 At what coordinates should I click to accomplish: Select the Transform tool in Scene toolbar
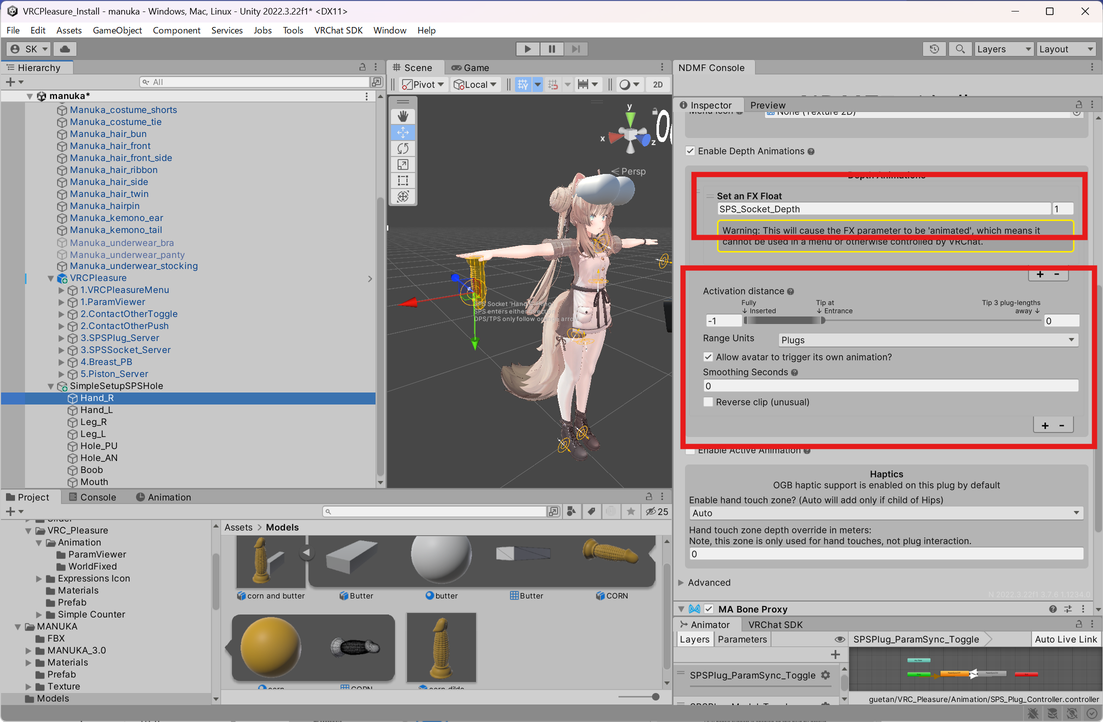point(402,196)
